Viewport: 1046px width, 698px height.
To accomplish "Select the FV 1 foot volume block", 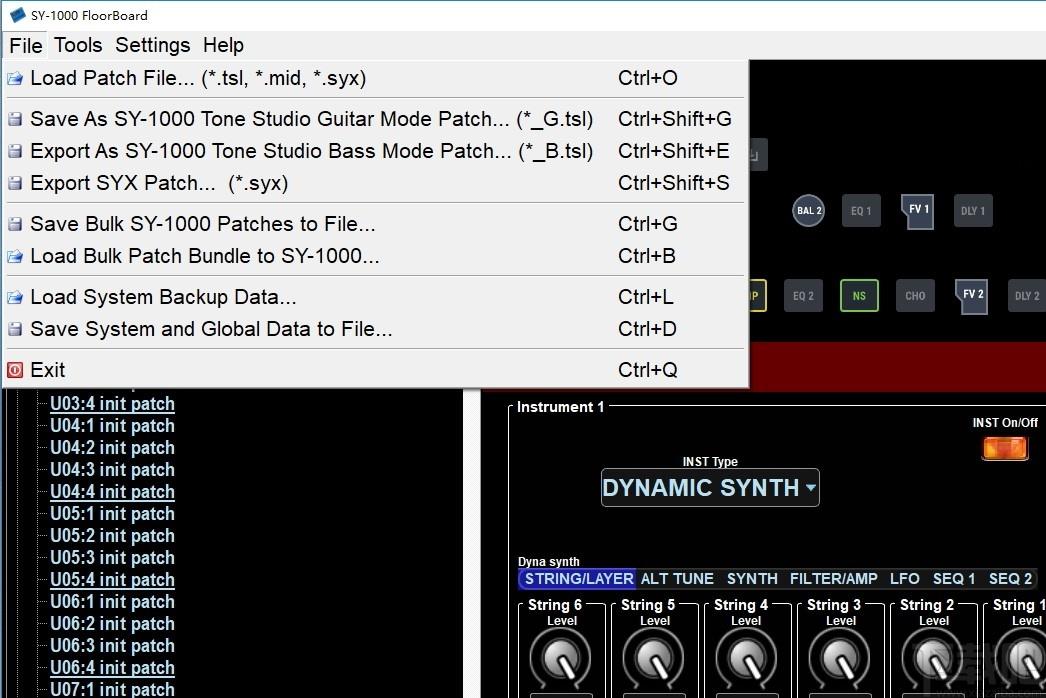I will [x=917, y=212].
